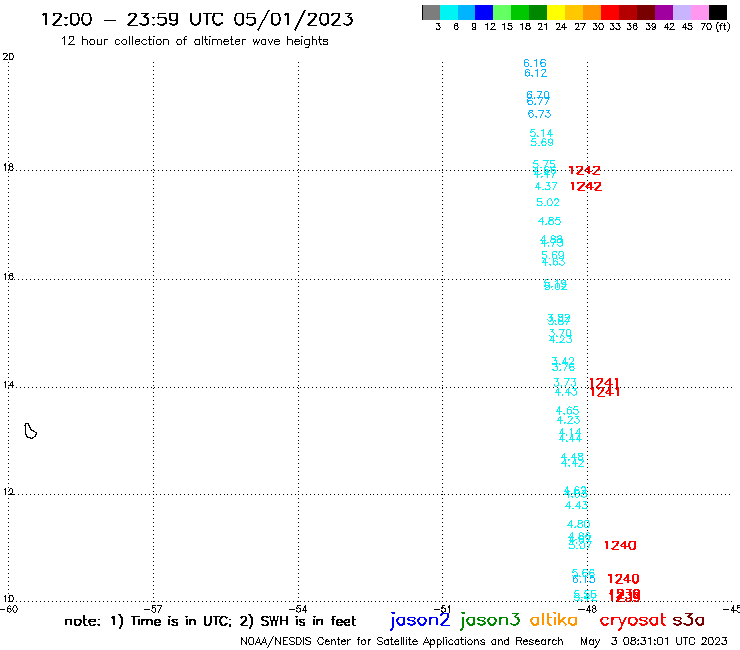
Task: Select the purple swatch in the color bar
Action: point(664,12)
